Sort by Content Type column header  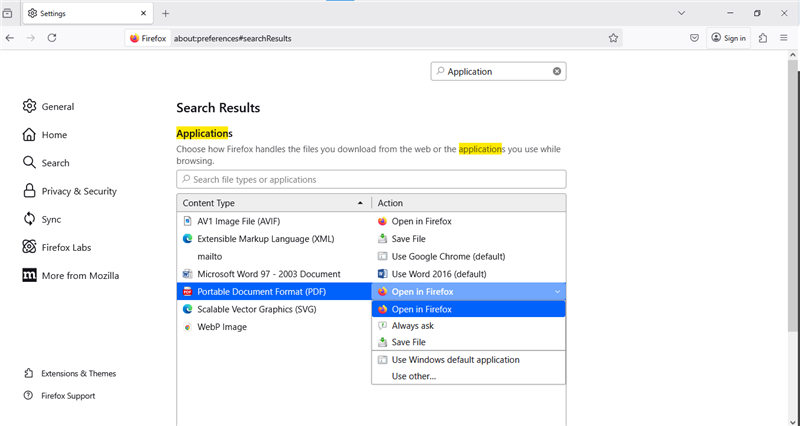274,203
